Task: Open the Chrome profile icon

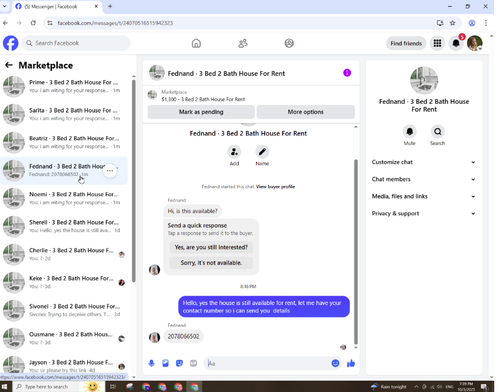Action: [x=472, y=23]
